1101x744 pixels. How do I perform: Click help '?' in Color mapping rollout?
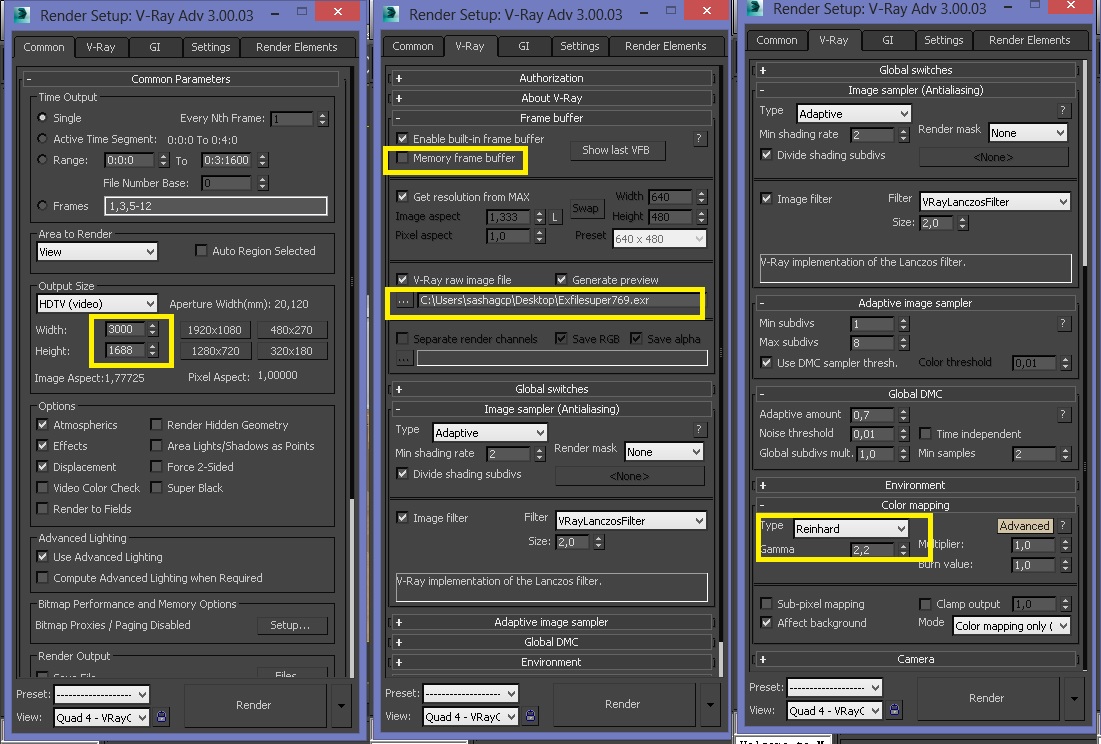[x=1062, y=525]
